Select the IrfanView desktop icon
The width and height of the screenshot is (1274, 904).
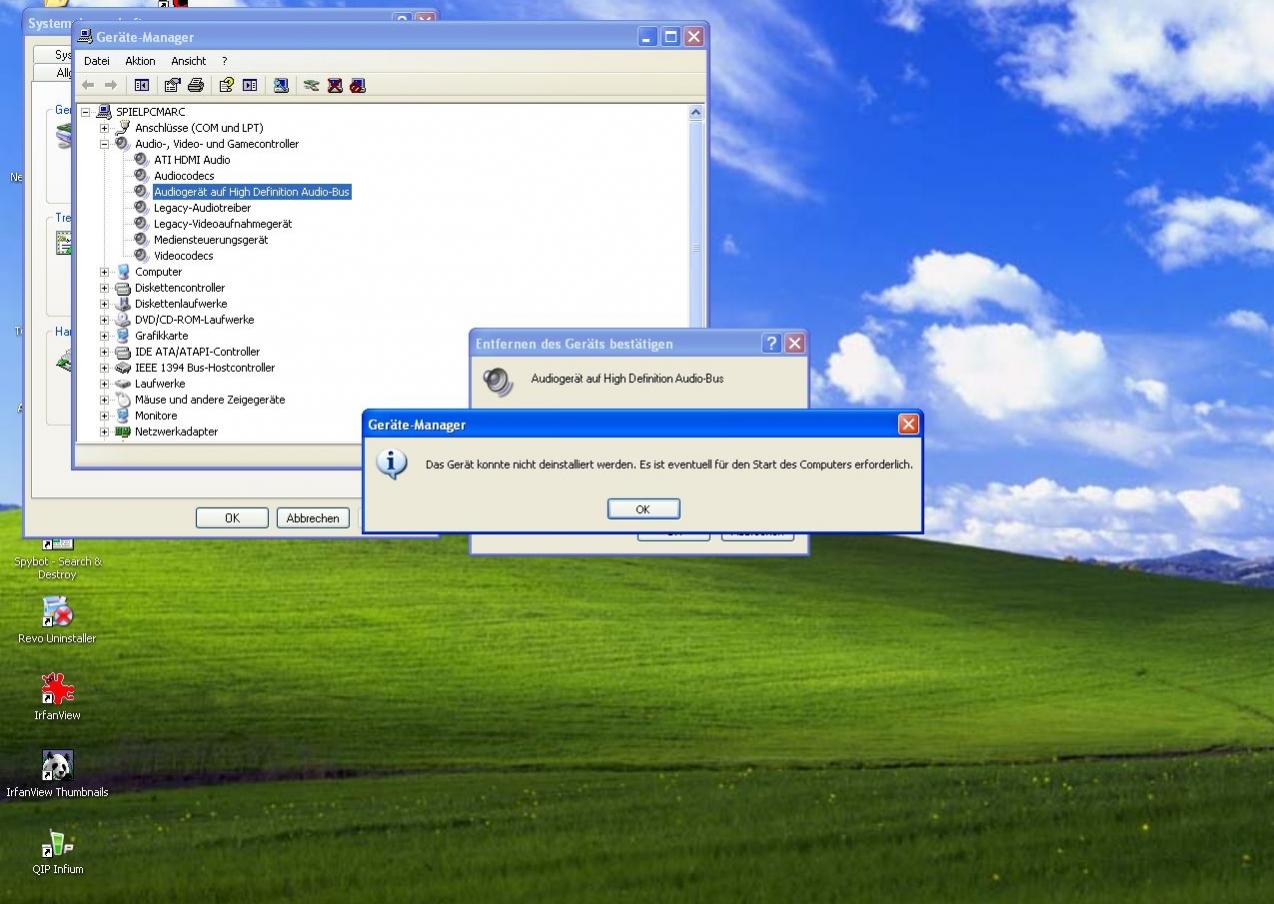(x=57, y=697)
